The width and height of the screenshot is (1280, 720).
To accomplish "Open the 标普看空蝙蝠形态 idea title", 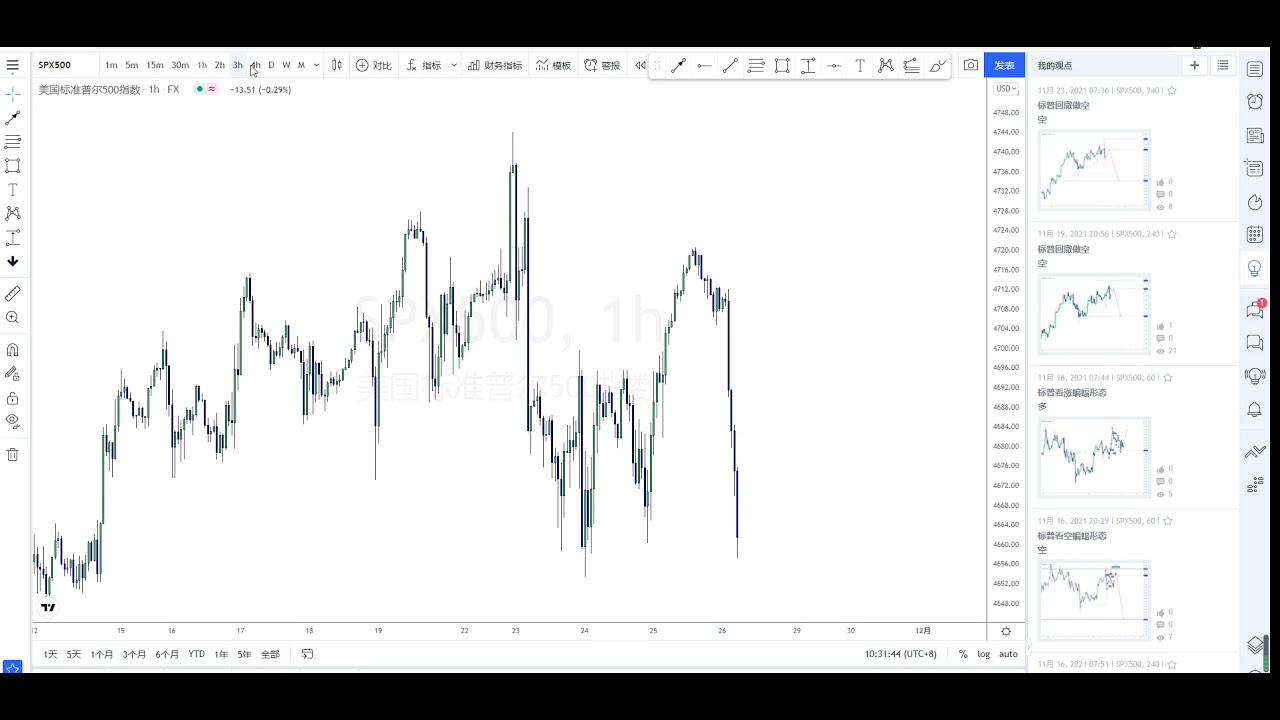I will point(1072,536).
